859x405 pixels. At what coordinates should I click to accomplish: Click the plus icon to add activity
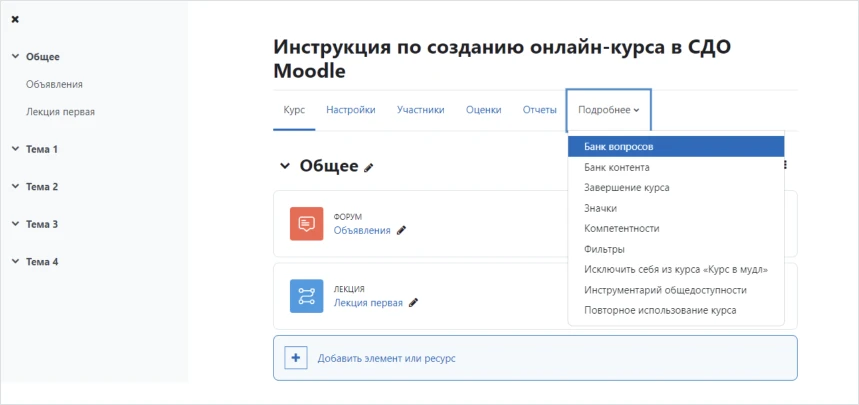[x=296, y=358]
